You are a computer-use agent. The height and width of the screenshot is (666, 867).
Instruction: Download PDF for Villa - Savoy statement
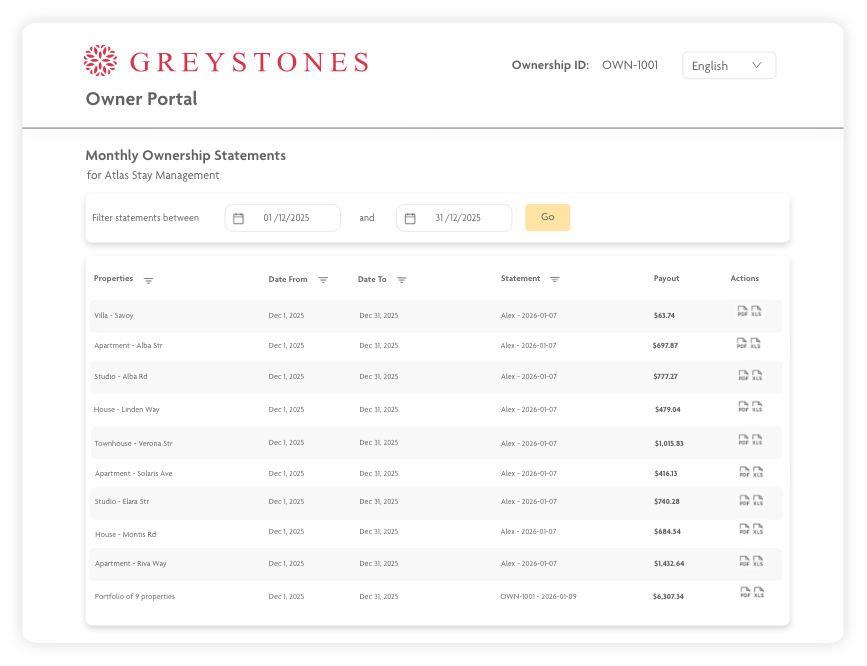click(x=743, y=312)
